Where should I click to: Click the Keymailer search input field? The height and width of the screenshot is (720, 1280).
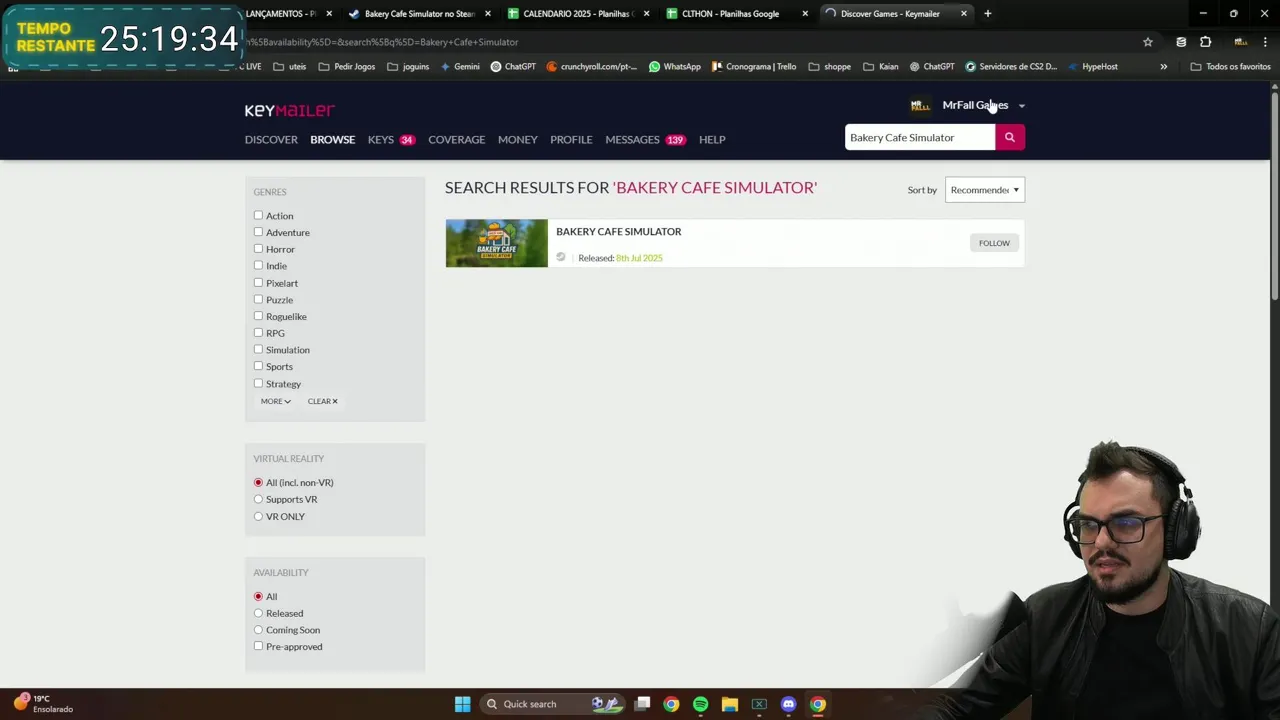pos(920,137)
